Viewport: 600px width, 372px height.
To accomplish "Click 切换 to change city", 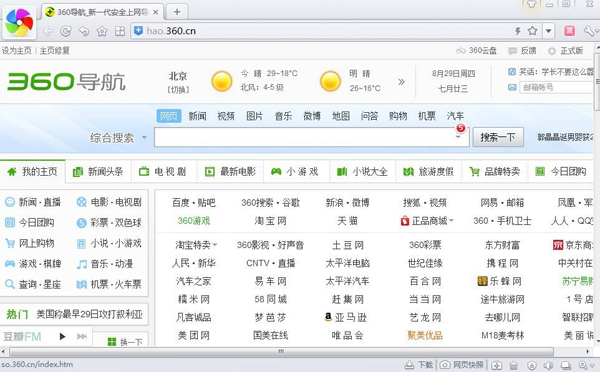I will [x=178, y=90].
